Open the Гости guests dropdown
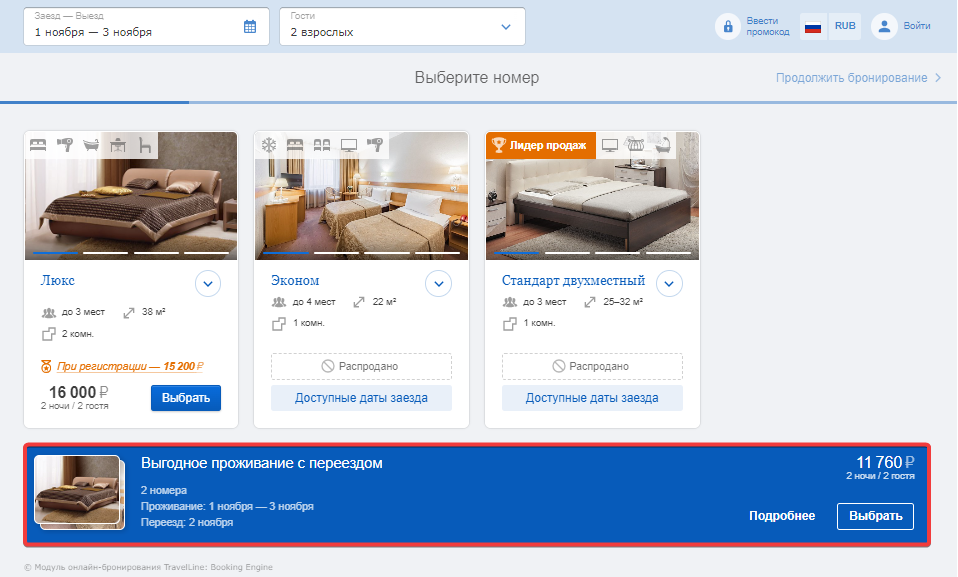 pos(402,26)
